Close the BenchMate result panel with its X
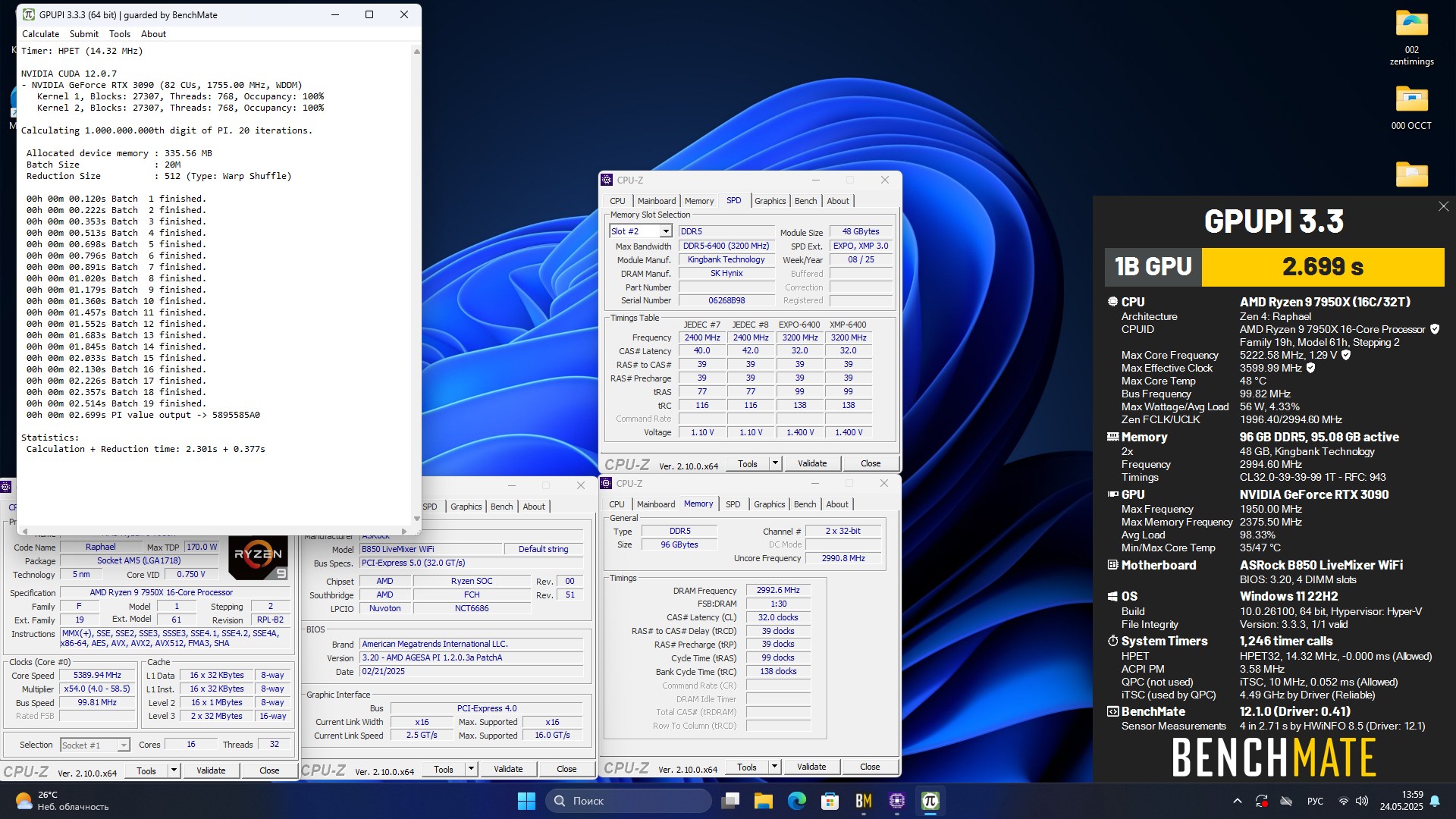The height and width of the screenshot is (819, 1456). (1443, 206)
